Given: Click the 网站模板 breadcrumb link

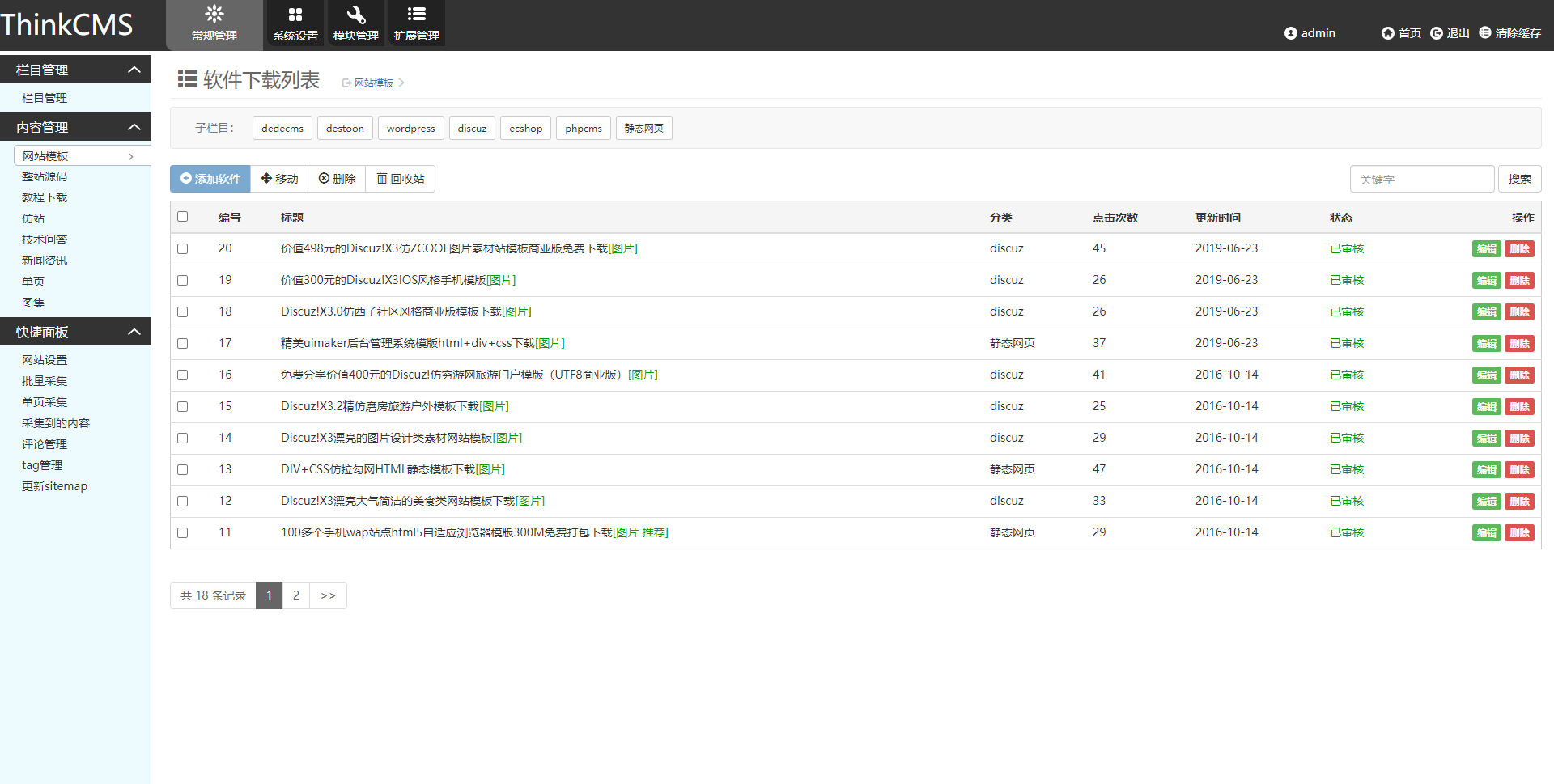Looking at the screenshot, I should pyautogui.click(x=373, y=83).
